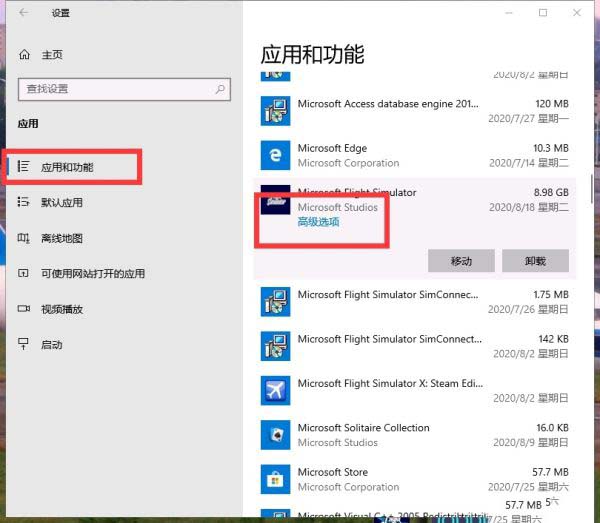Viewport: 600px width, 523px height.
Task: Open the 高级选项 link
Action: [x=318, y=222]
